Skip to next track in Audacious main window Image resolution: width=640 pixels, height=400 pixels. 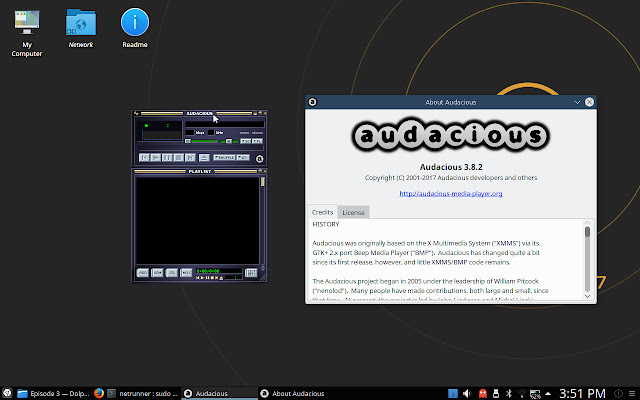190,158
